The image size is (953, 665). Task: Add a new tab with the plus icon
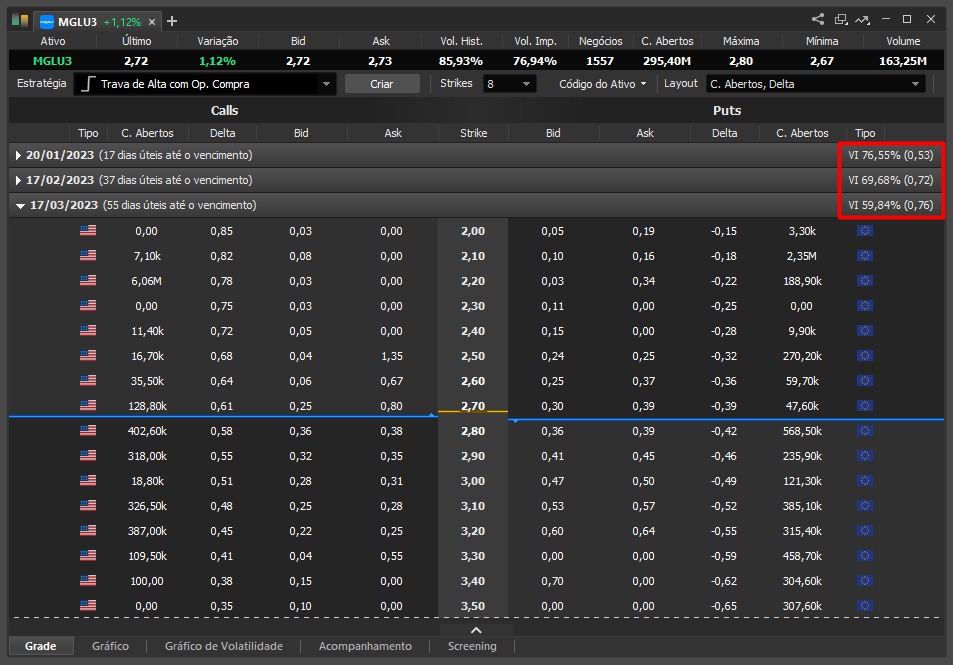(172, 21)
